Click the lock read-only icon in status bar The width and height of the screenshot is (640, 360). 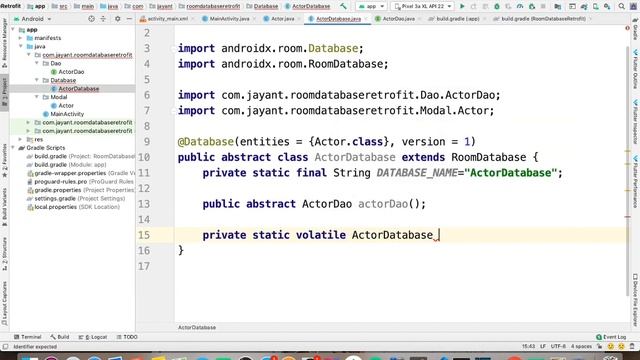tap(600, 347)
